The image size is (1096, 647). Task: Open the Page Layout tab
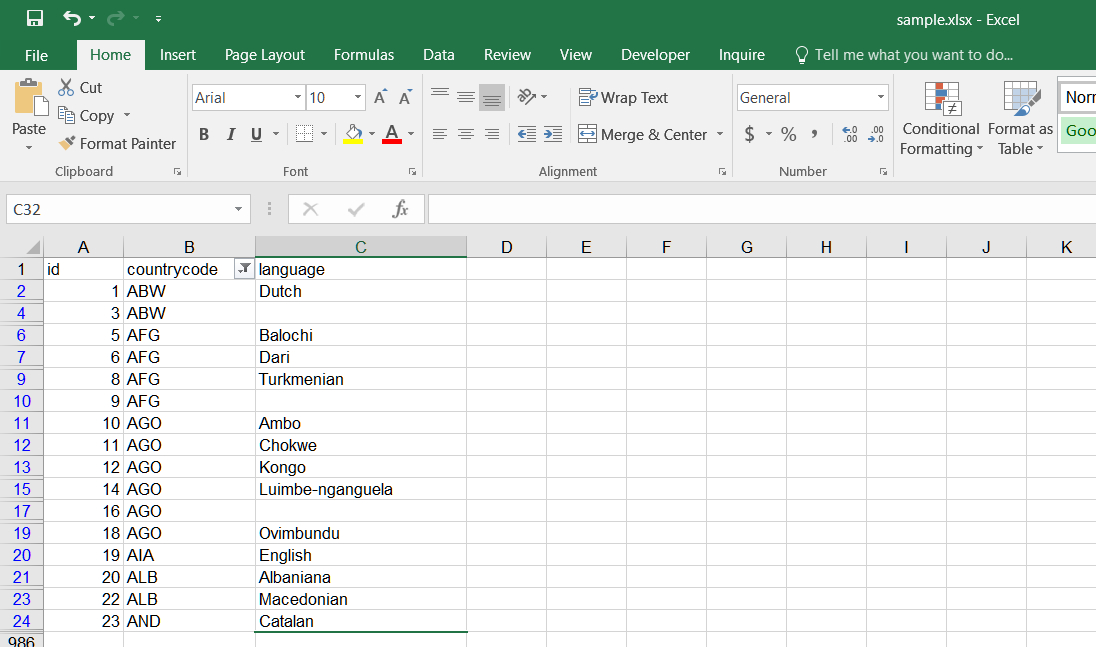click(265, 55)
